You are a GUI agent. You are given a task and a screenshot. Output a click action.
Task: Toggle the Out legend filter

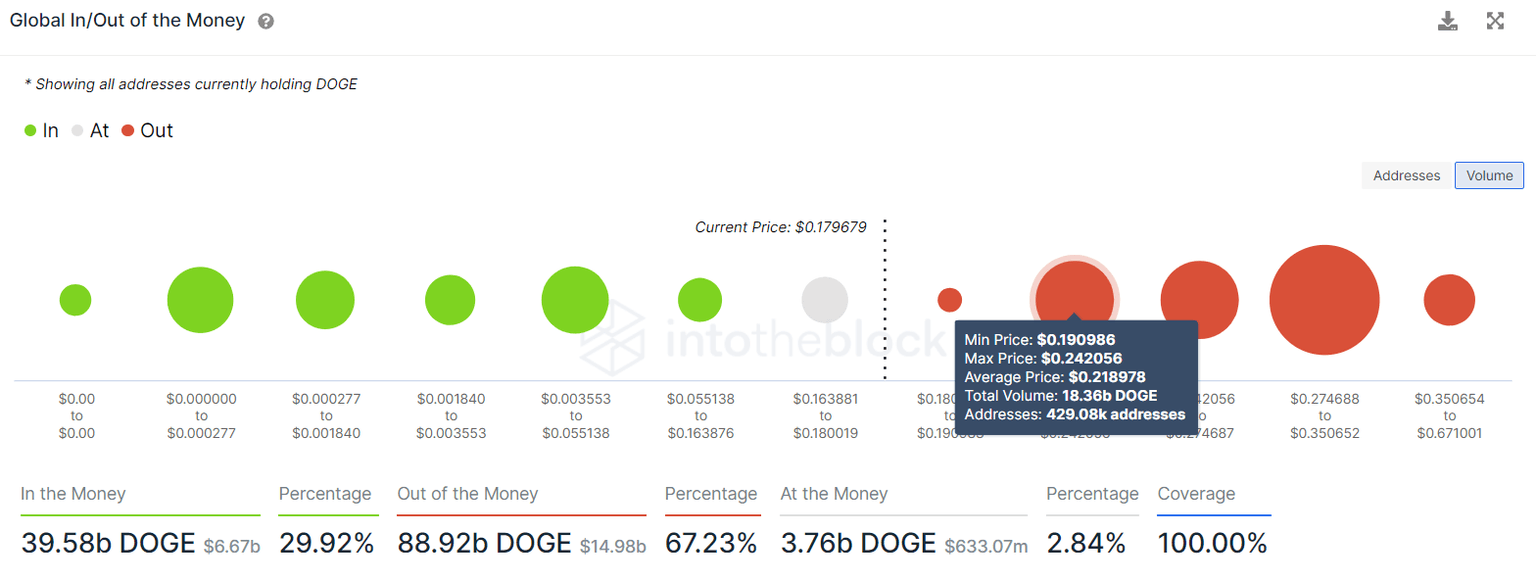pyautogui.click(x=147, y=130)
